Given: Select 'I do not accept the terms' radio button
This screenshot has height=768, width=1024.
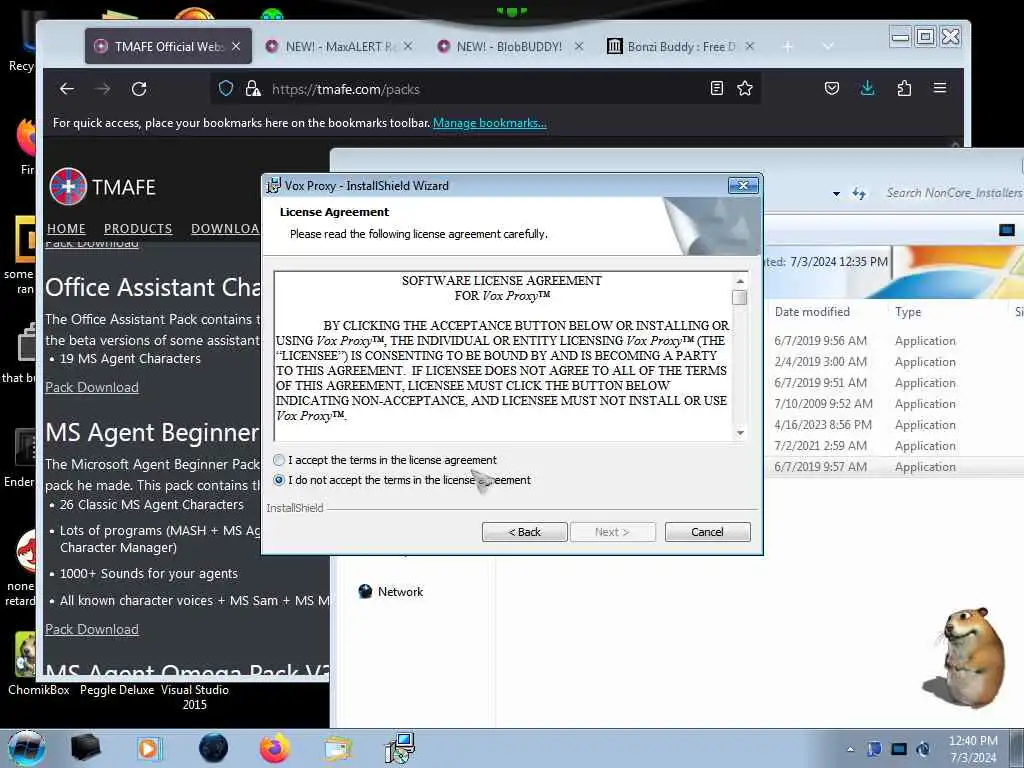Looking at the screenshot, I should tap(280, 480).
